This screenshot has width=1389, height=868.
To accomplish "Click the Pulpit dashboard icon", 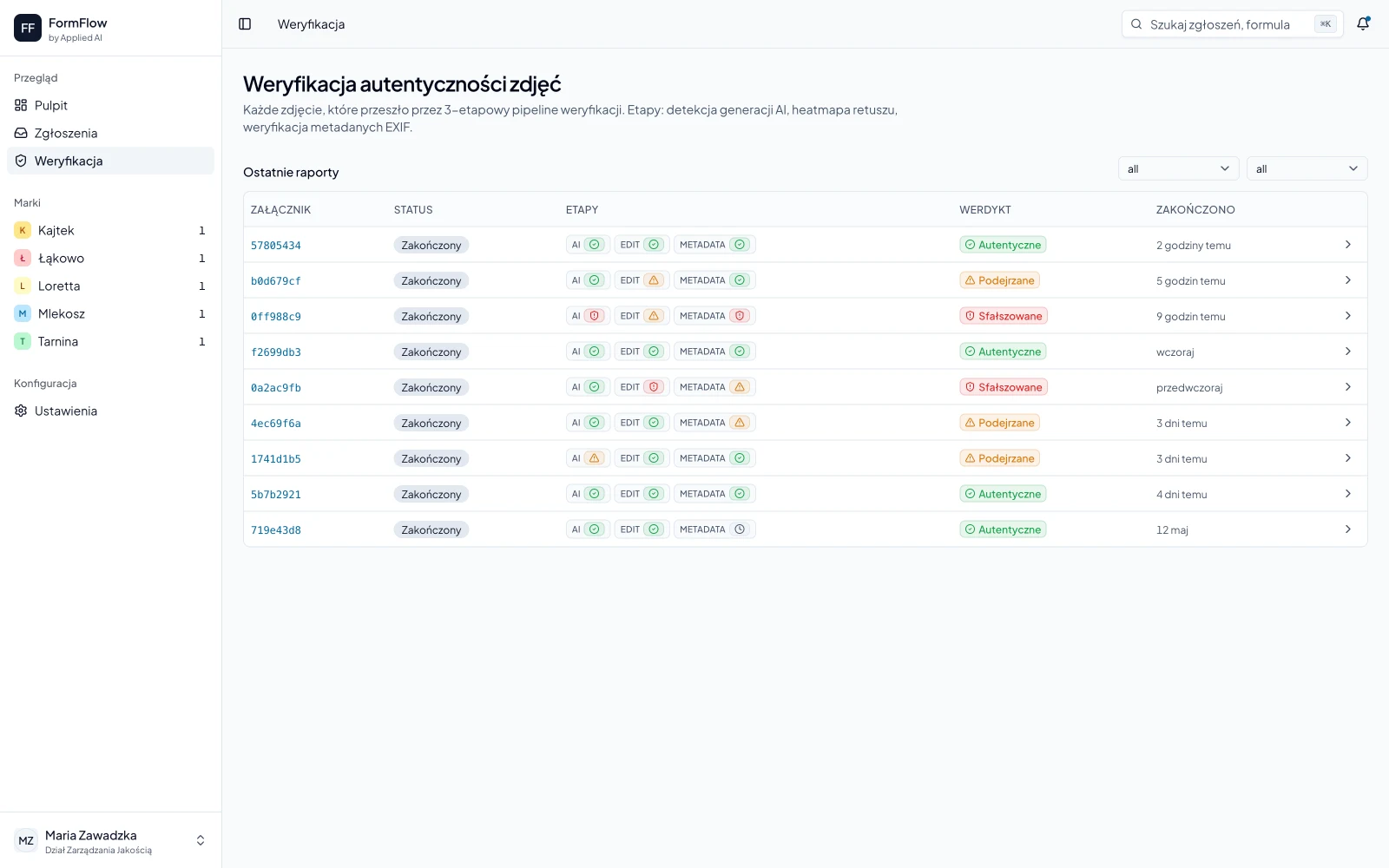I will (x=21, y=105).
